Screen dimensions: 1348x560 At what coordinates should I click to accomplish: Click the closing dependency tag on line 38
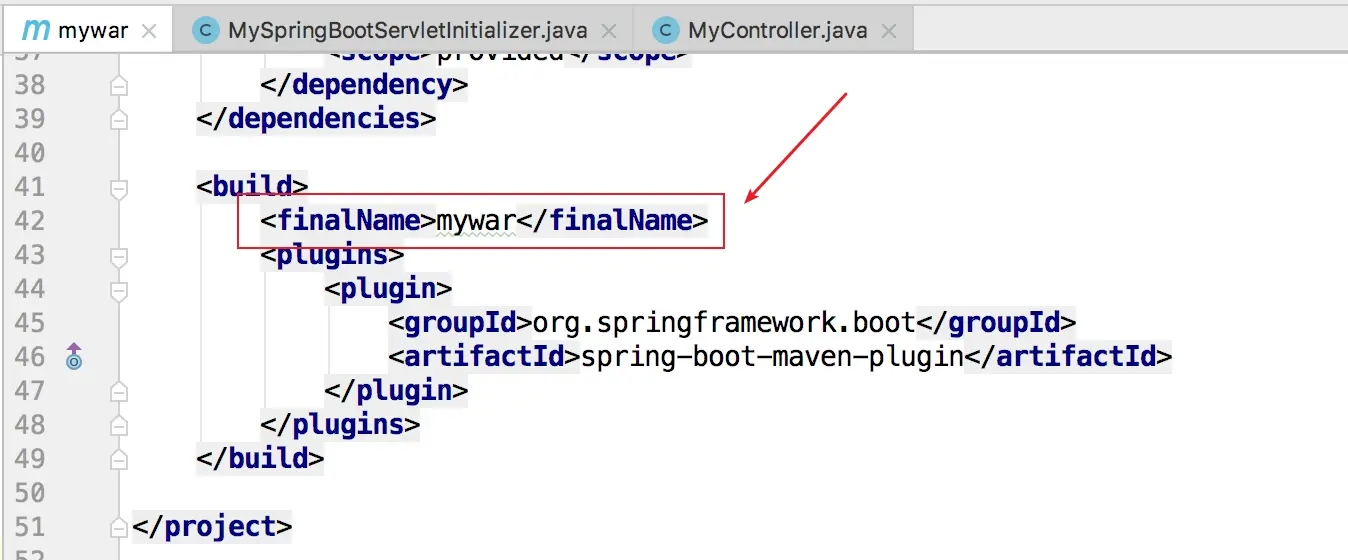point(364,85)
